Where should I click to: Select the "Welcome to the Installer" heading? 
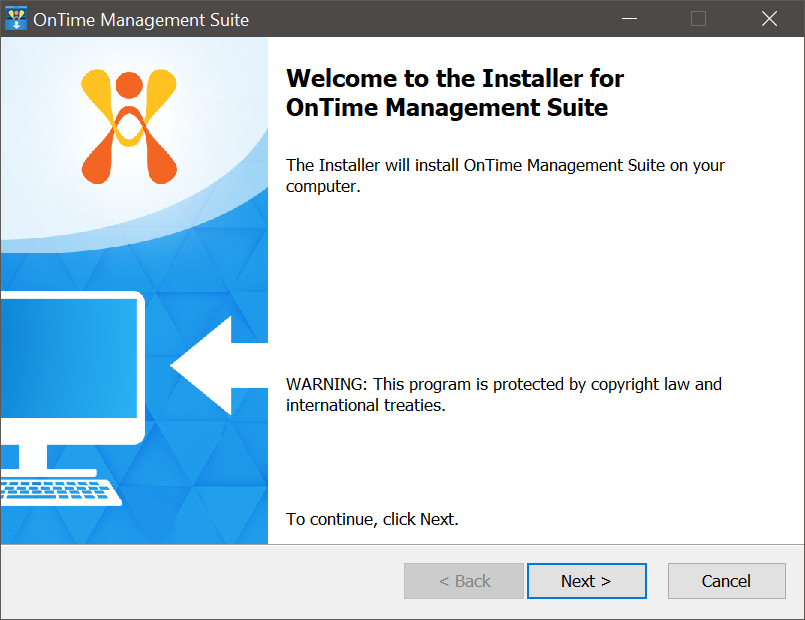coord(455,93)
